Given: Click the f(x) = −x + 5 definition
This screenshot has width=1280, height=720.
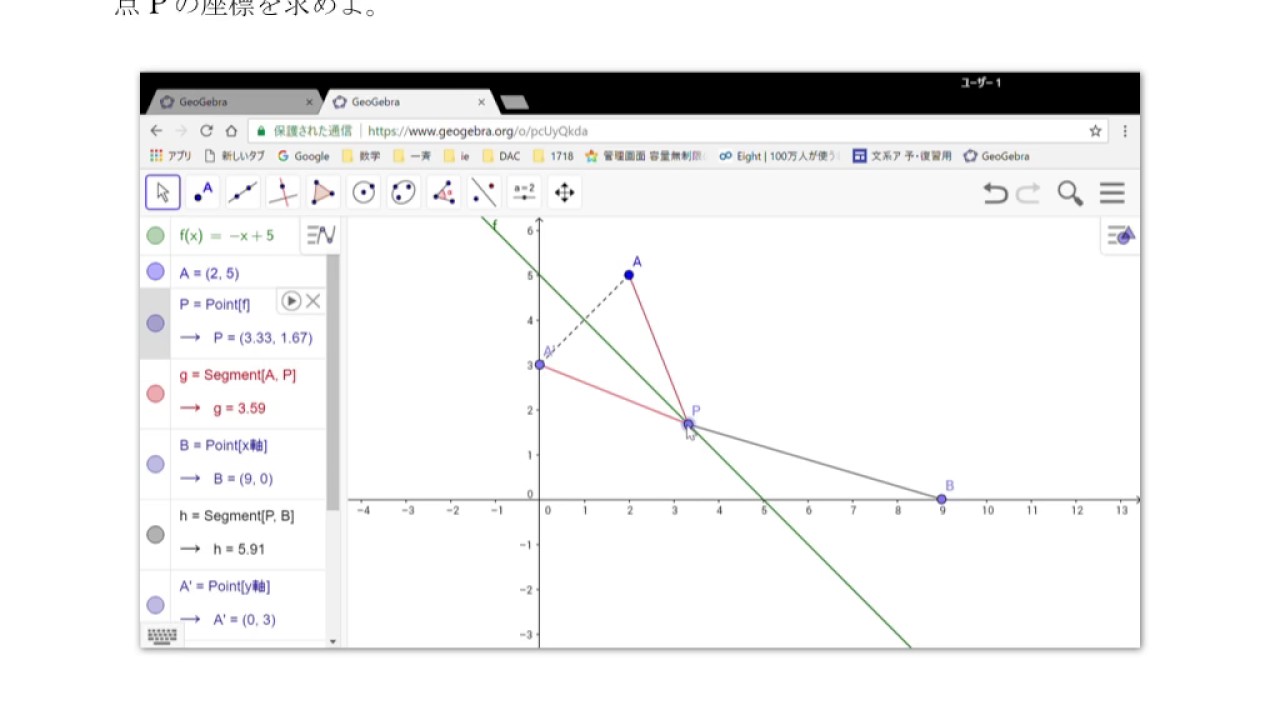Looking at the screenshot, I should [x=227, y=236].
